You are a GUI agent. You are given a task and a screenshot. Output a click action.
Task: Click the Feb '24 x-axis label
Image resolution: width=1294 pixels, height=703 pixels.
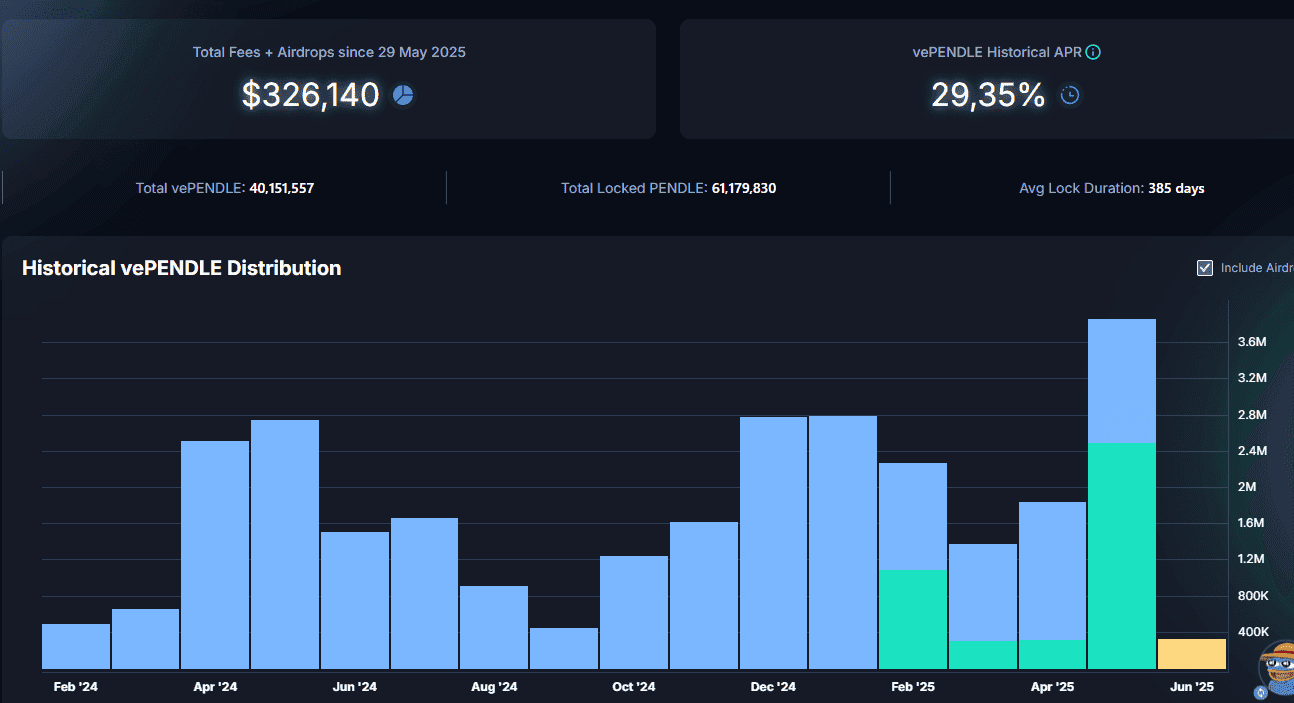[76, 687]
